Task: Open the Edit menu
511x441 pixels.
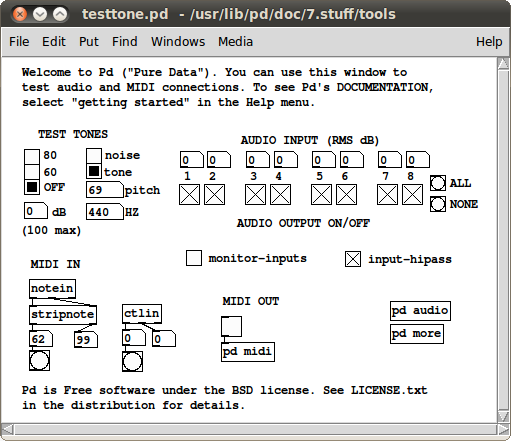Action: 54,42
